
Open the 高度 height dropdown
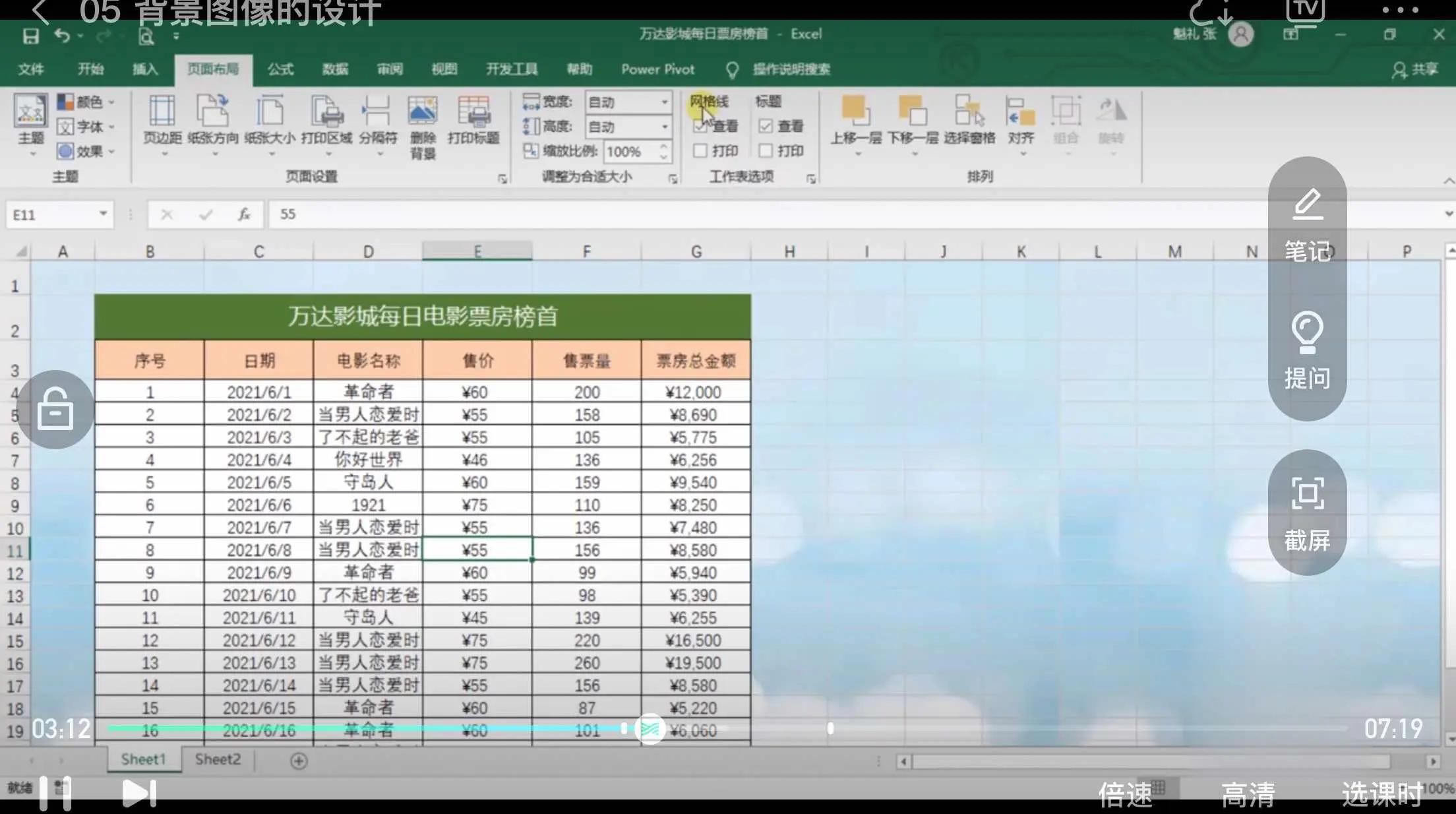(664, 127)
